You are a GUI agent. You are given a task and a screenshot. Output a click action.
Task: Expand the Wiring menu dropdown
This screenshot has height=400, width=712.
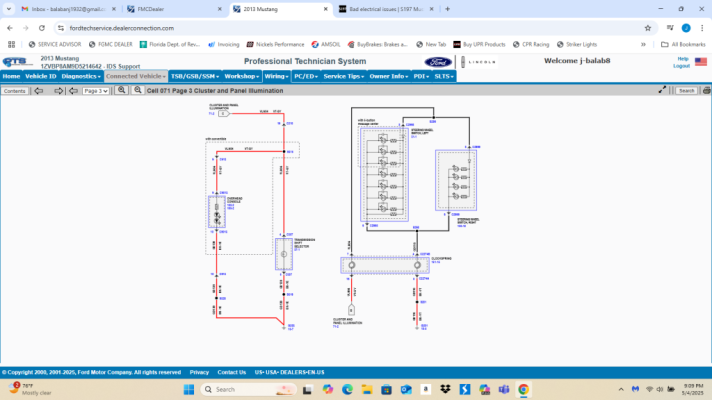point(276,76)
